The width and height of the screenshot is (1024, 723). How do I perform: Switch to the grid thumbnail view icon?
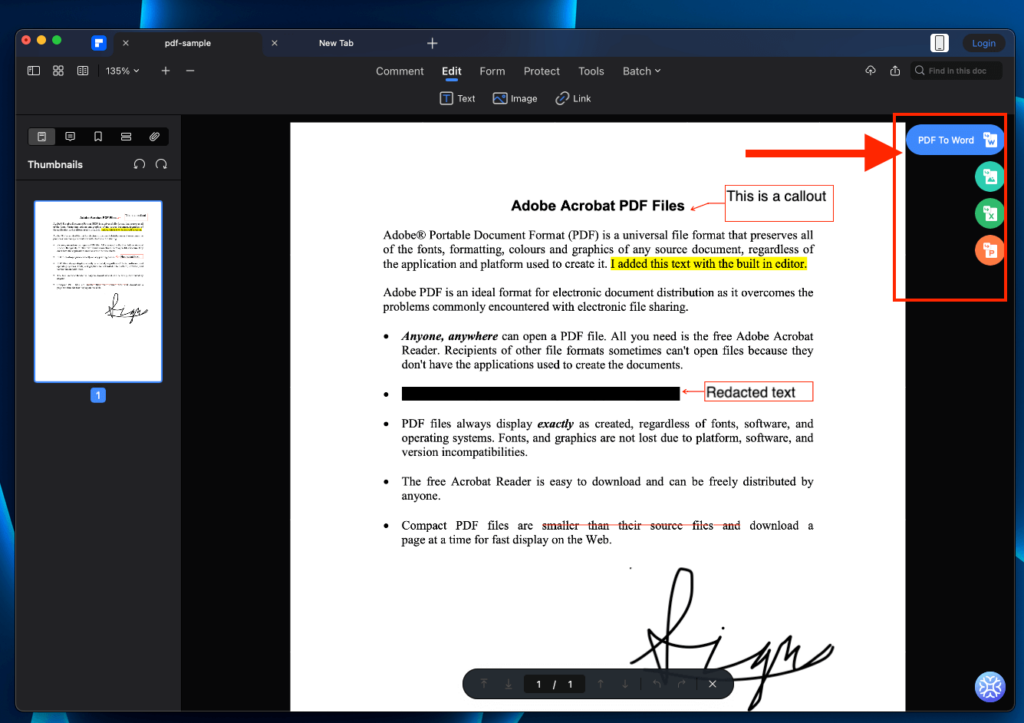pyautogui.click(x=58, y=71)
